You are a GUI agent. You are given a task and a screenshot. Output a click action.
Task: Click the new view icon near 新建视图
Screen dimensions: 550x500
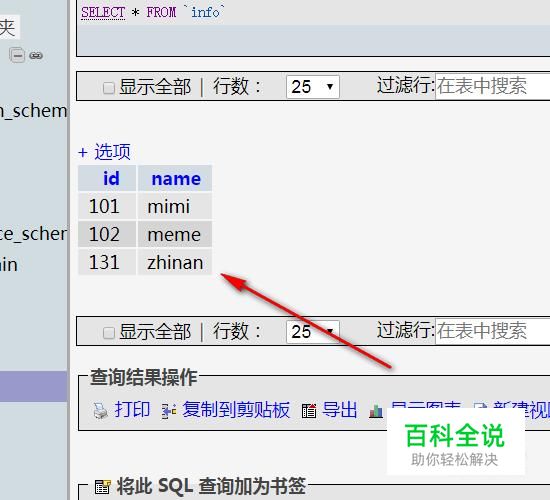tap(480, 406)
